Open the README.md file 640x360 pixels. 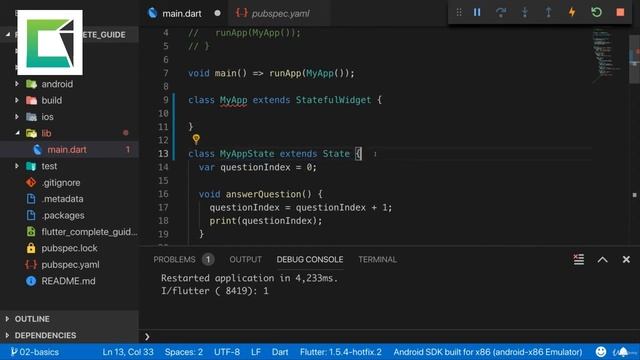click(69, 281)
